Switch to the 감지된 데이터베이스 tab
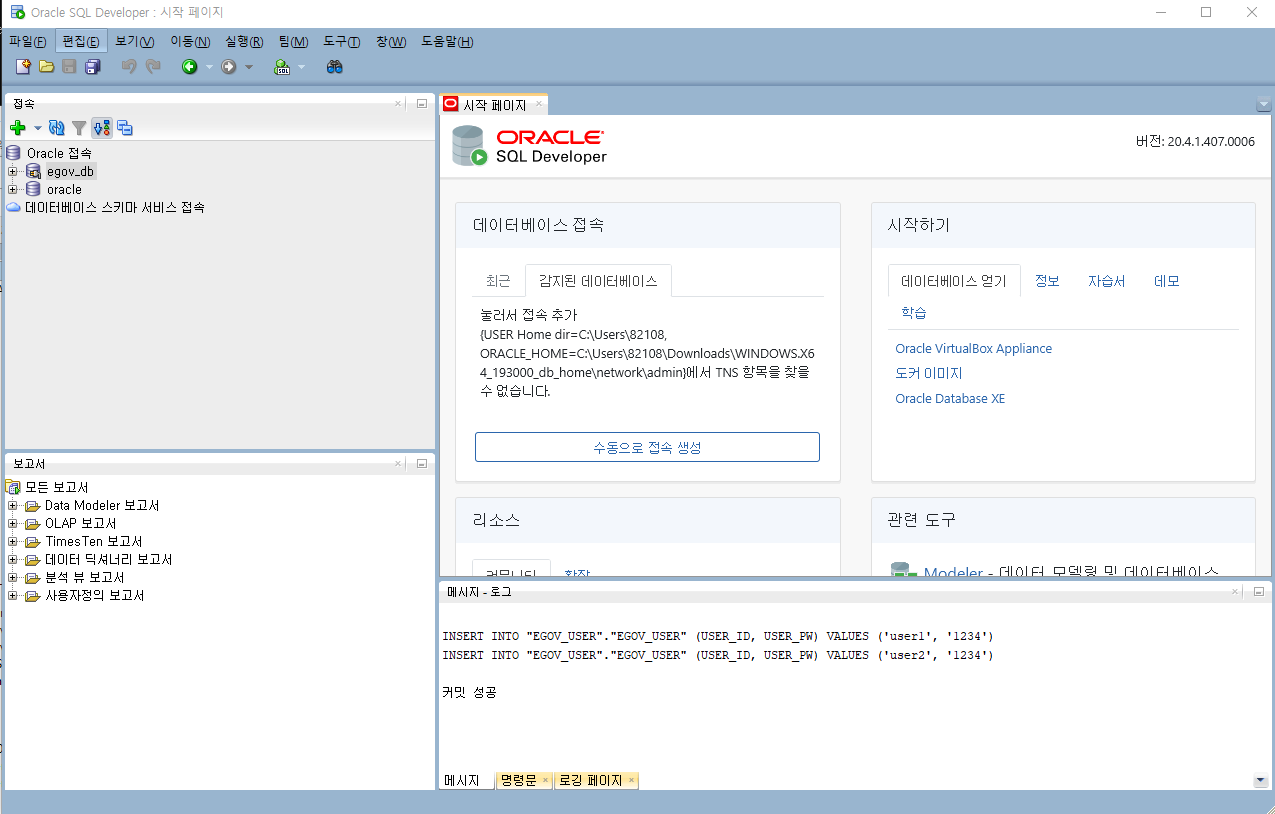This screenshot has height=814, width=1275. click(598, 281)
